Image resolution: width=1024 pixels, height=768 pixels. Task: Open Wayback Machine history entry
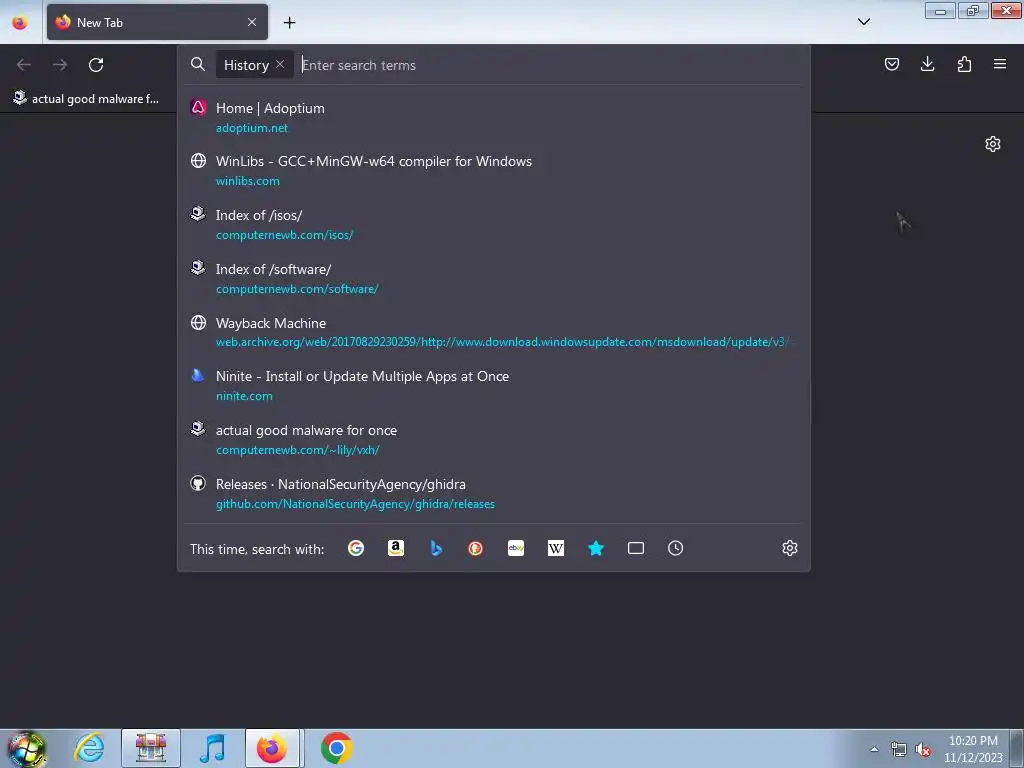(x=494, y=332)
